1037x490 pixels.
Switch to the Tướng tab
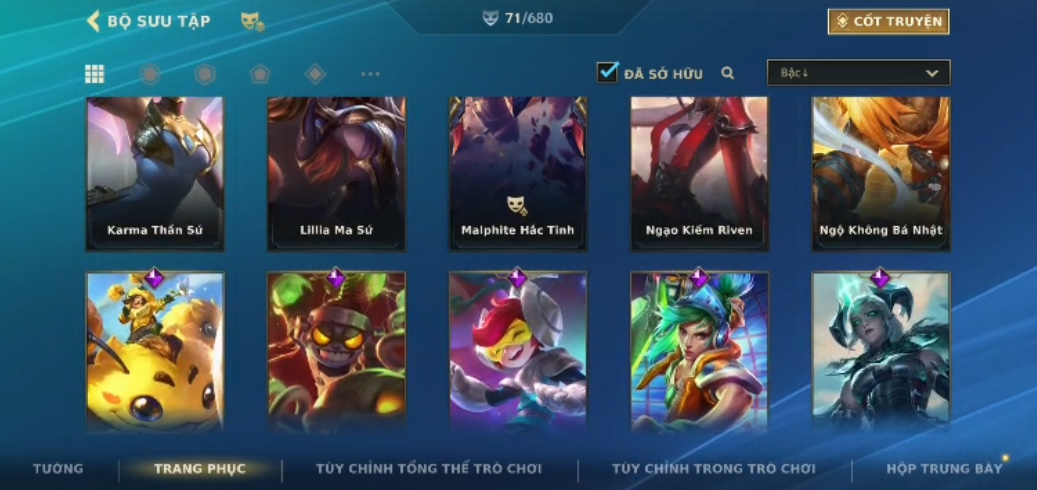pyautogui.click(x=58, y=469)
